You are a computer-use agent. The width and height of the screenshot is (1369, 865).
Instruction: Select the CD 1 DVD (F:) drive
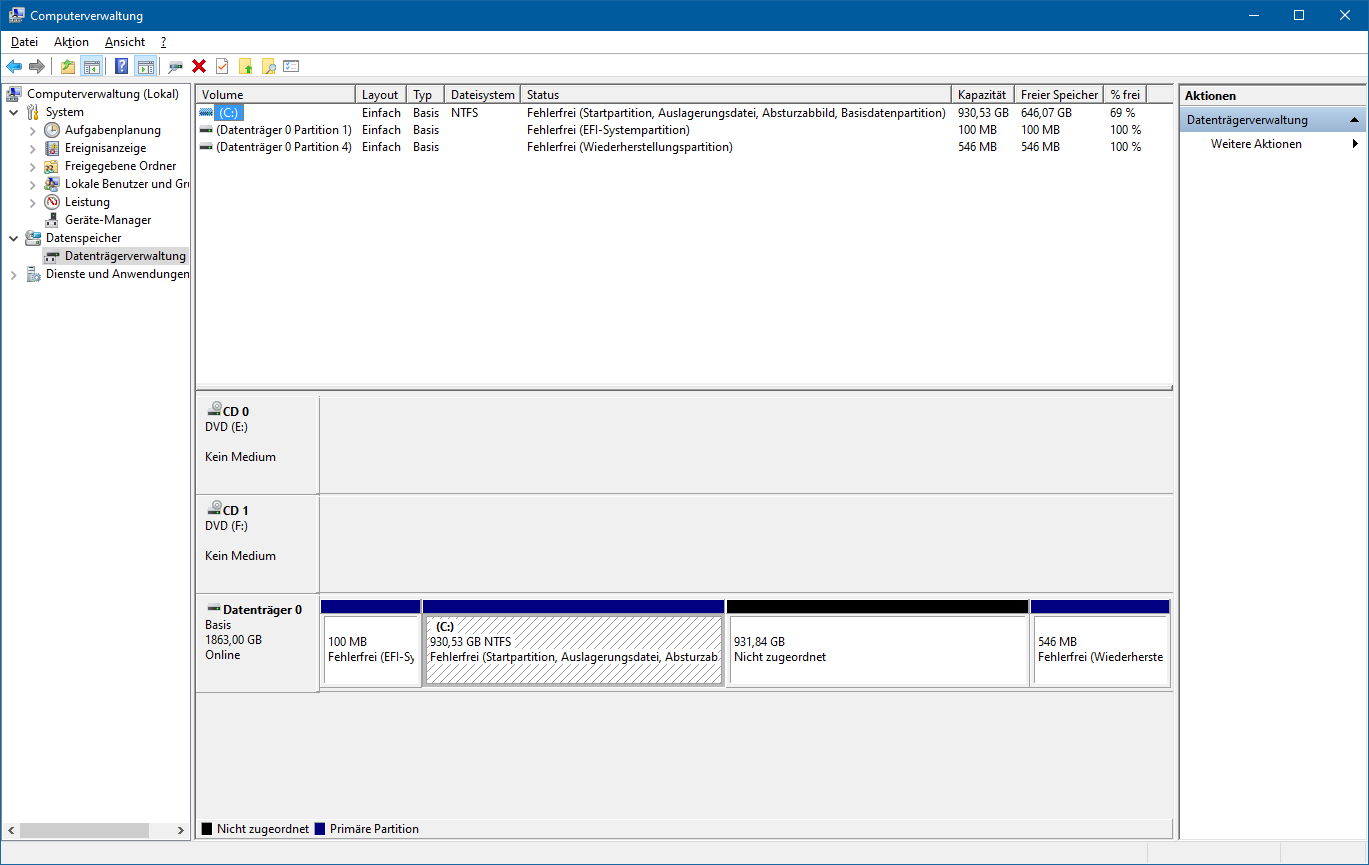point(257,543)
